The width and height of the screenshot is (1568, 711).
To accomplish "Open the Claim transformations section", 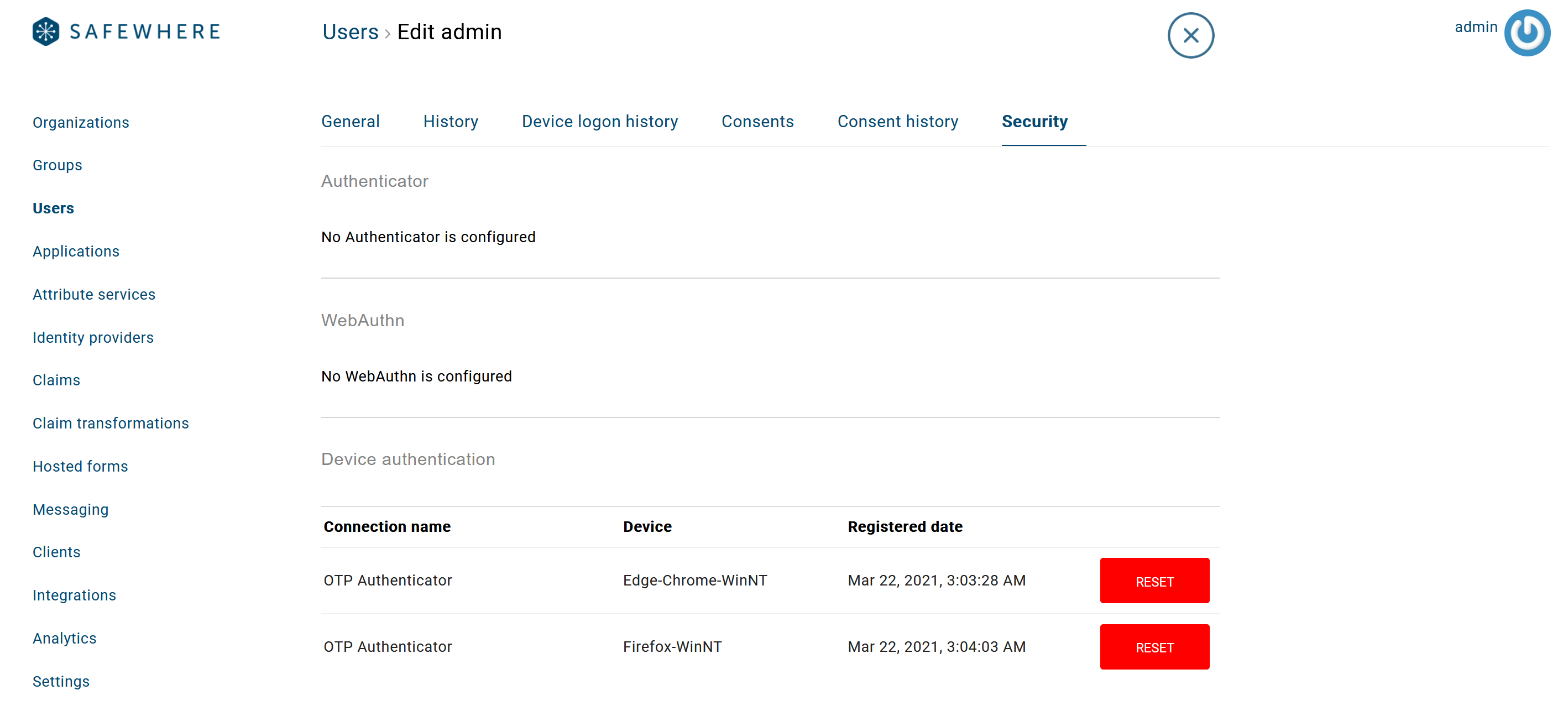I will (111, 423).
